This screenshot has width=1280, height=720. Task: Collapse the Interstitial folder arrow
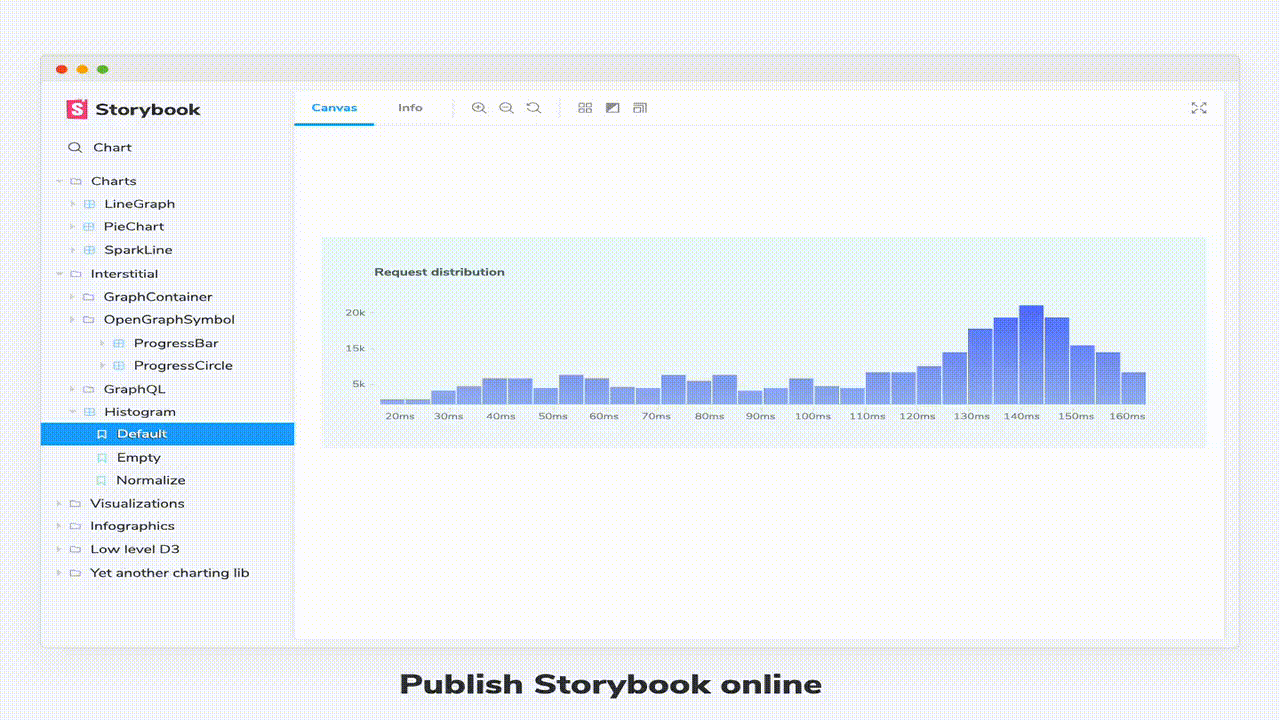[x=60, y=274]
